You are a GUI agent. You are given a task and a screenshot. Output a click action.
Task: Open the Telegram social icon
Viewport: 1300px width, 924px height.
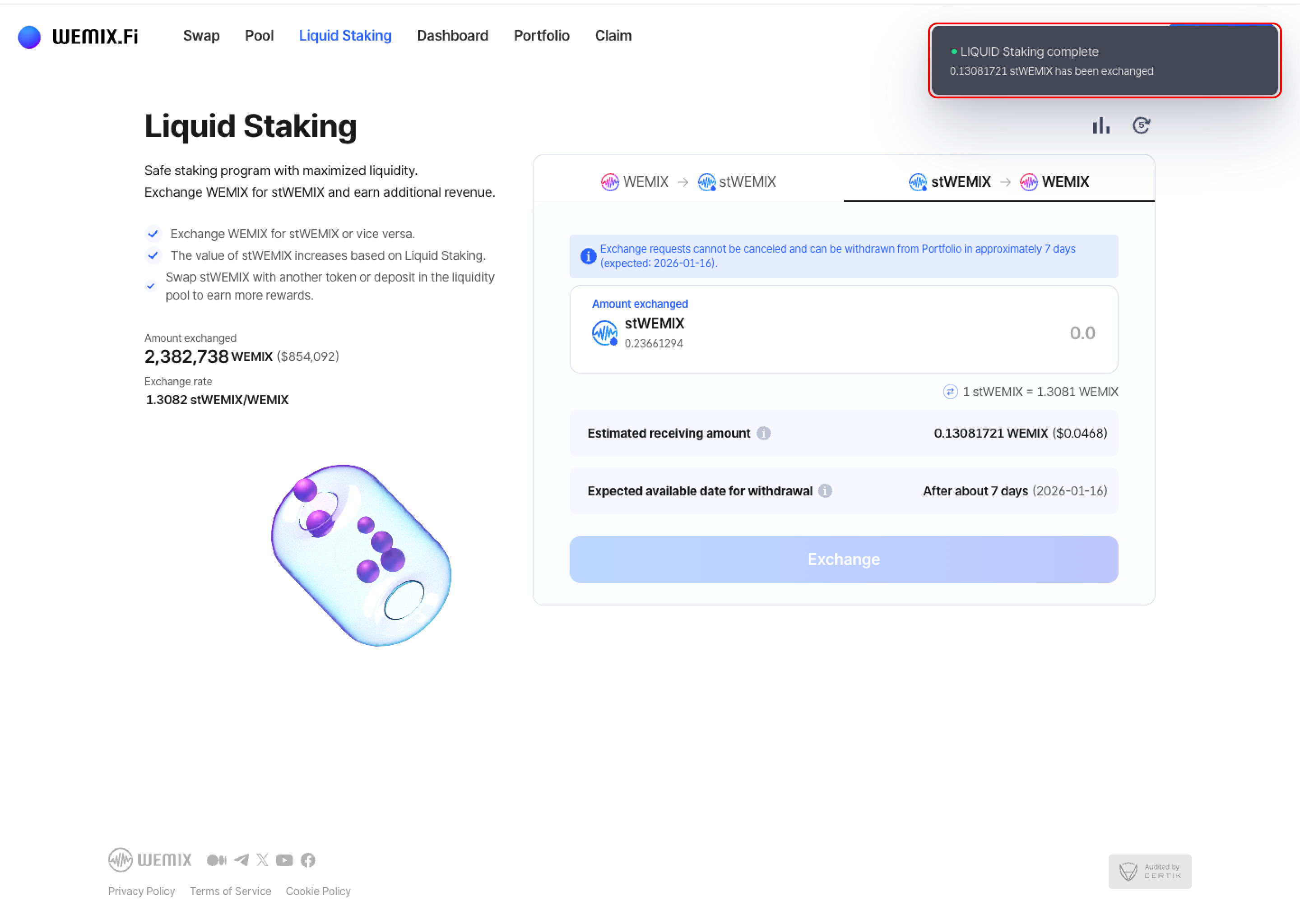241,859
